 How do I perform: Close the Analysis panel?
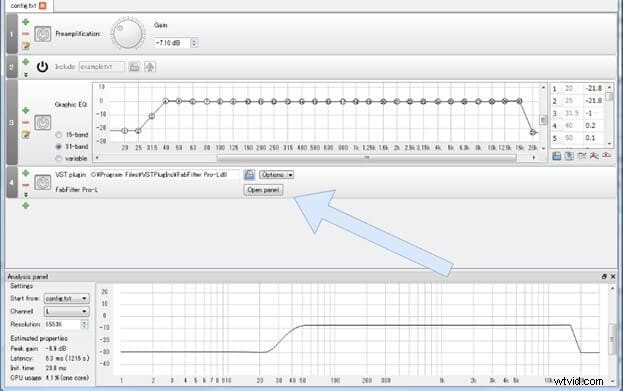tap(613, 277)
